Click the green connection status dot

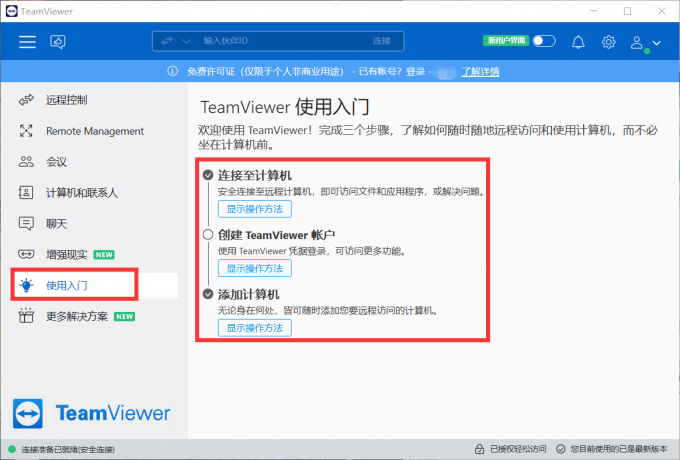[x=12, y=449]
